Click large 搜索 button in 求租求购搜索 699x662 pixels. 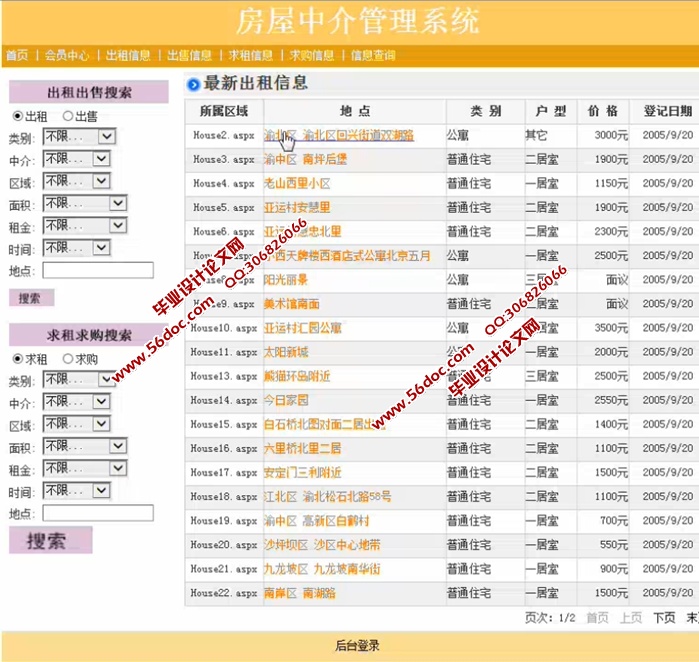(51, 540)
